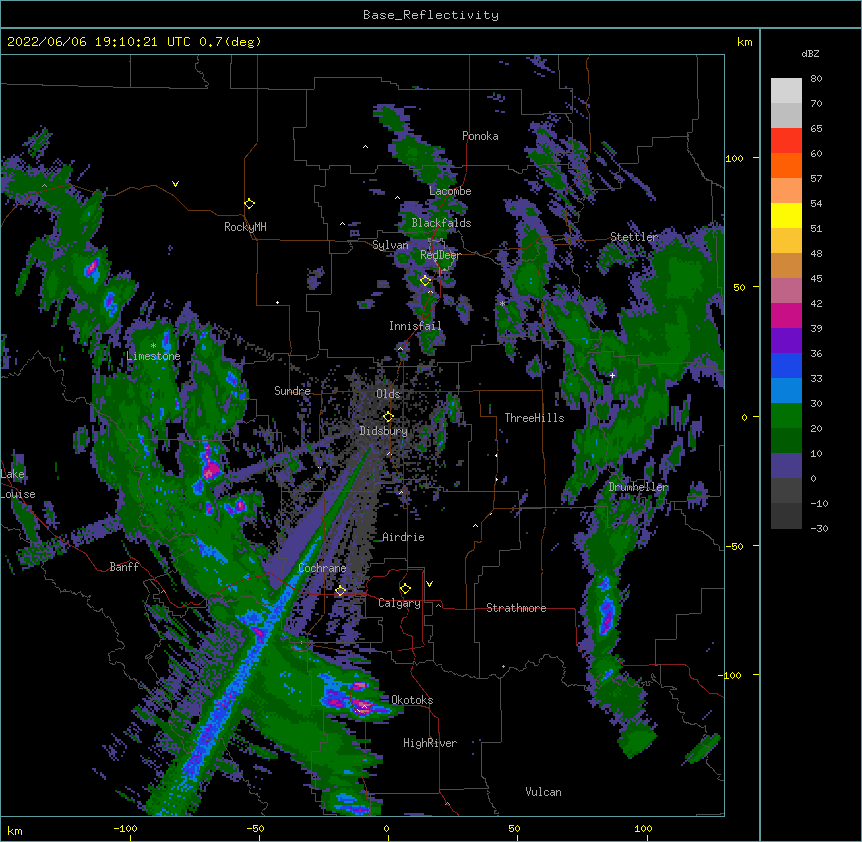
Task: Click the Base_Reflectivity title
Action: [x=431, y=15]
